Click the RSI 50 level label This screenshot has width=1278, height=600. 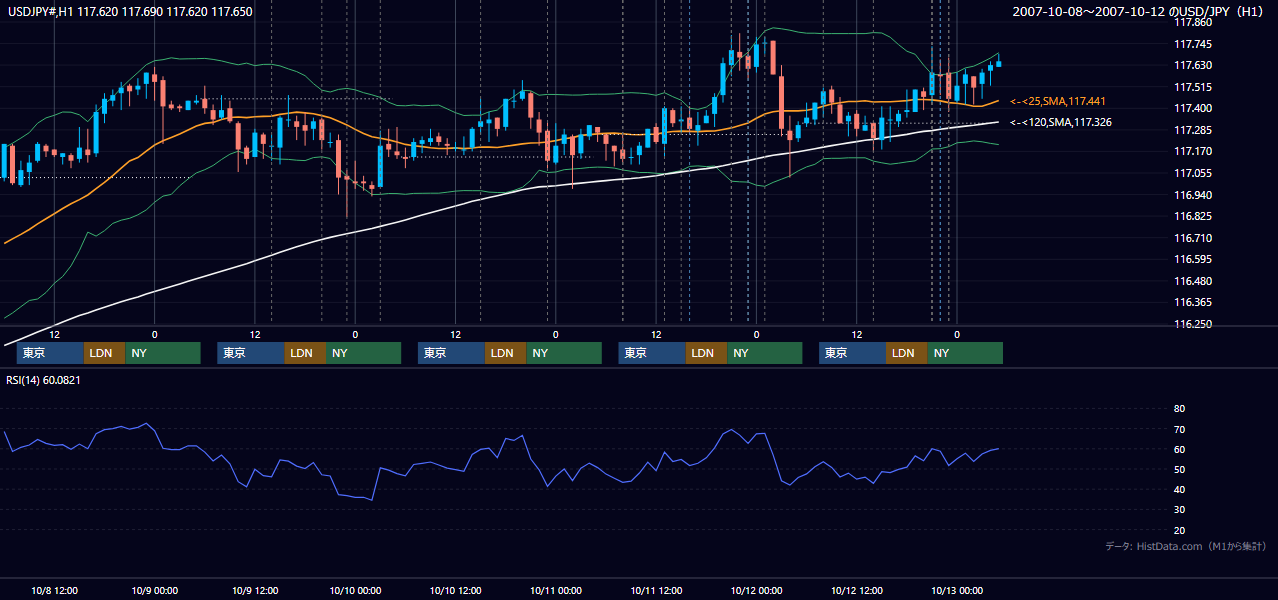pyautogui.click(x=1179, y=469)
